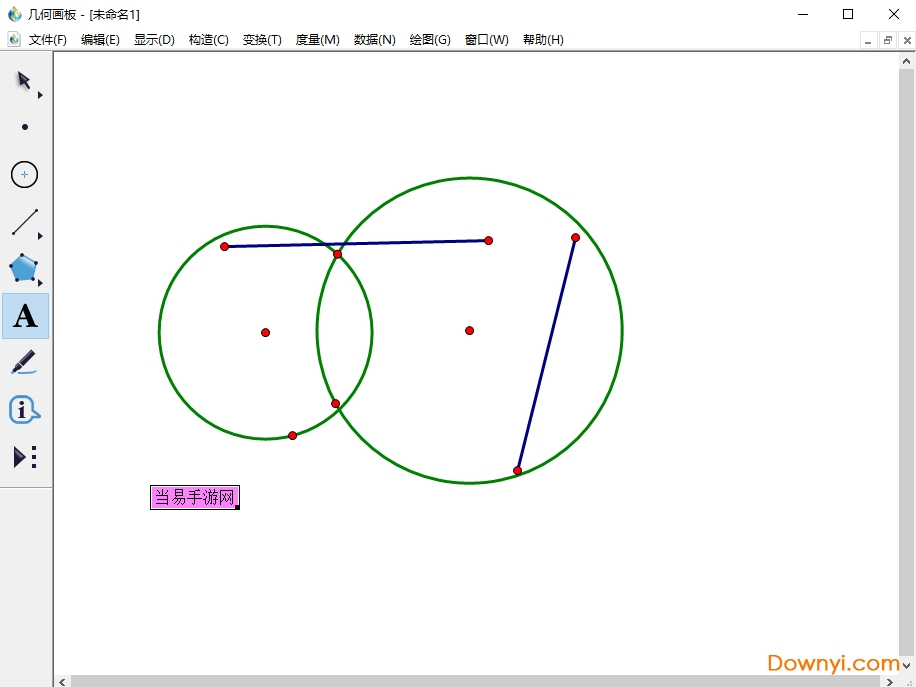Screen dimensions: 916x687
Task: Expand the Polygon tool flyout triangle
Action: coord(40,283)
